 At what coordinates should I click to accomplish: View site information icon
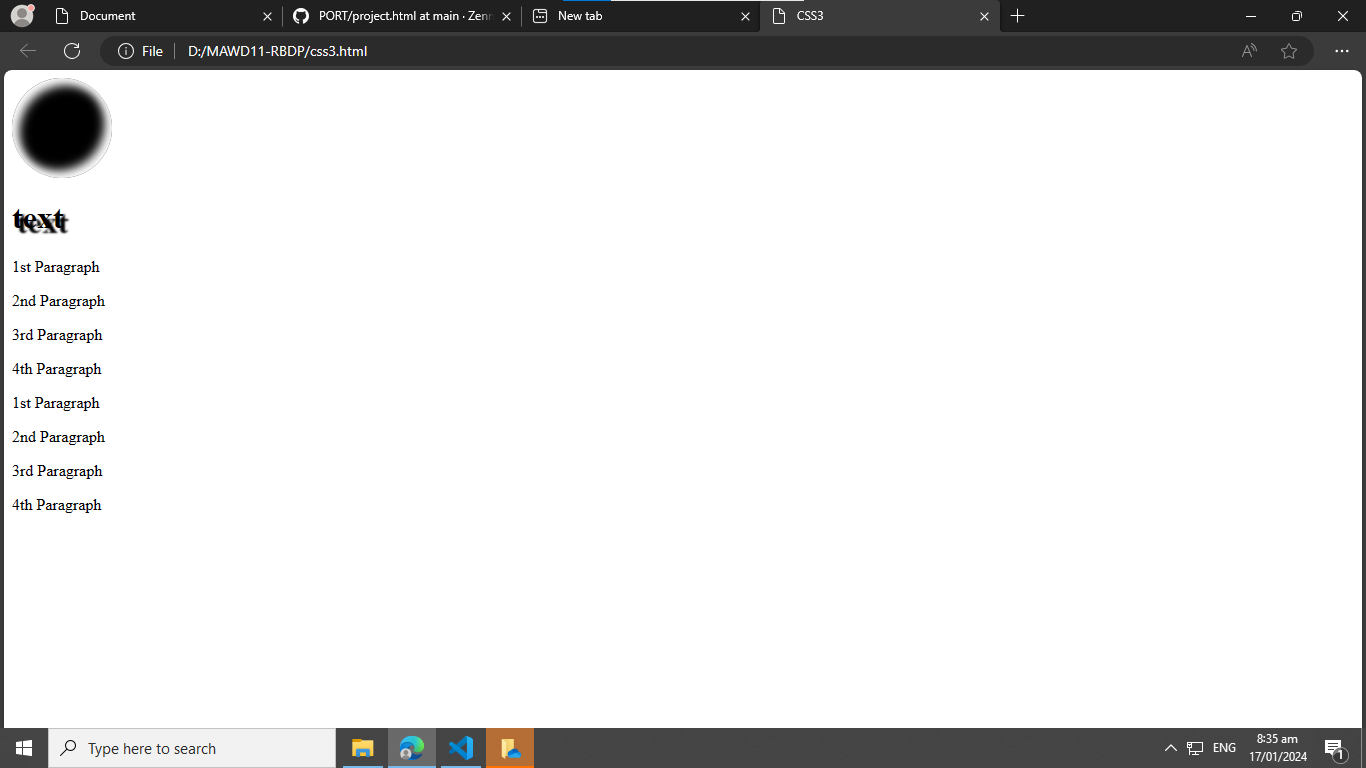pyautogui.click(x=126, y=51)
